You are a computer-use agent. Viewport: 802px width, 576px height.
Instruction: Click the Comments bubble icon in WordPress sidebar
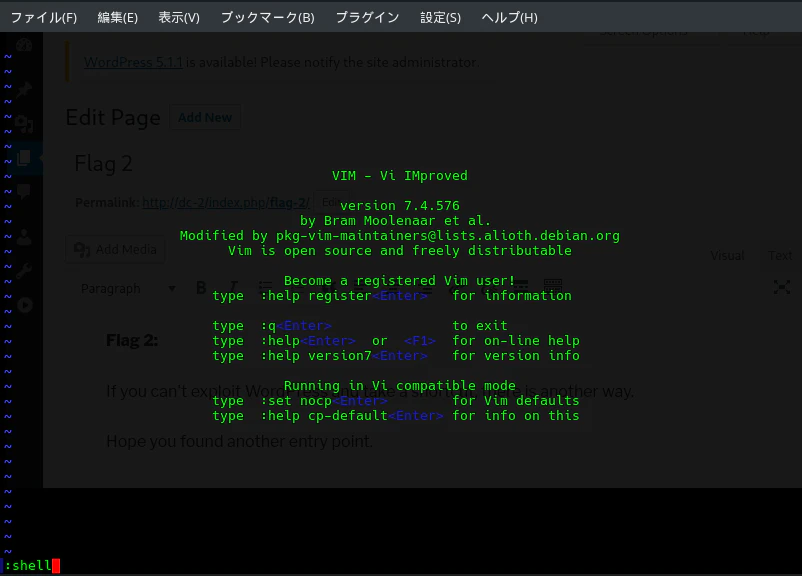coord(24,191)
